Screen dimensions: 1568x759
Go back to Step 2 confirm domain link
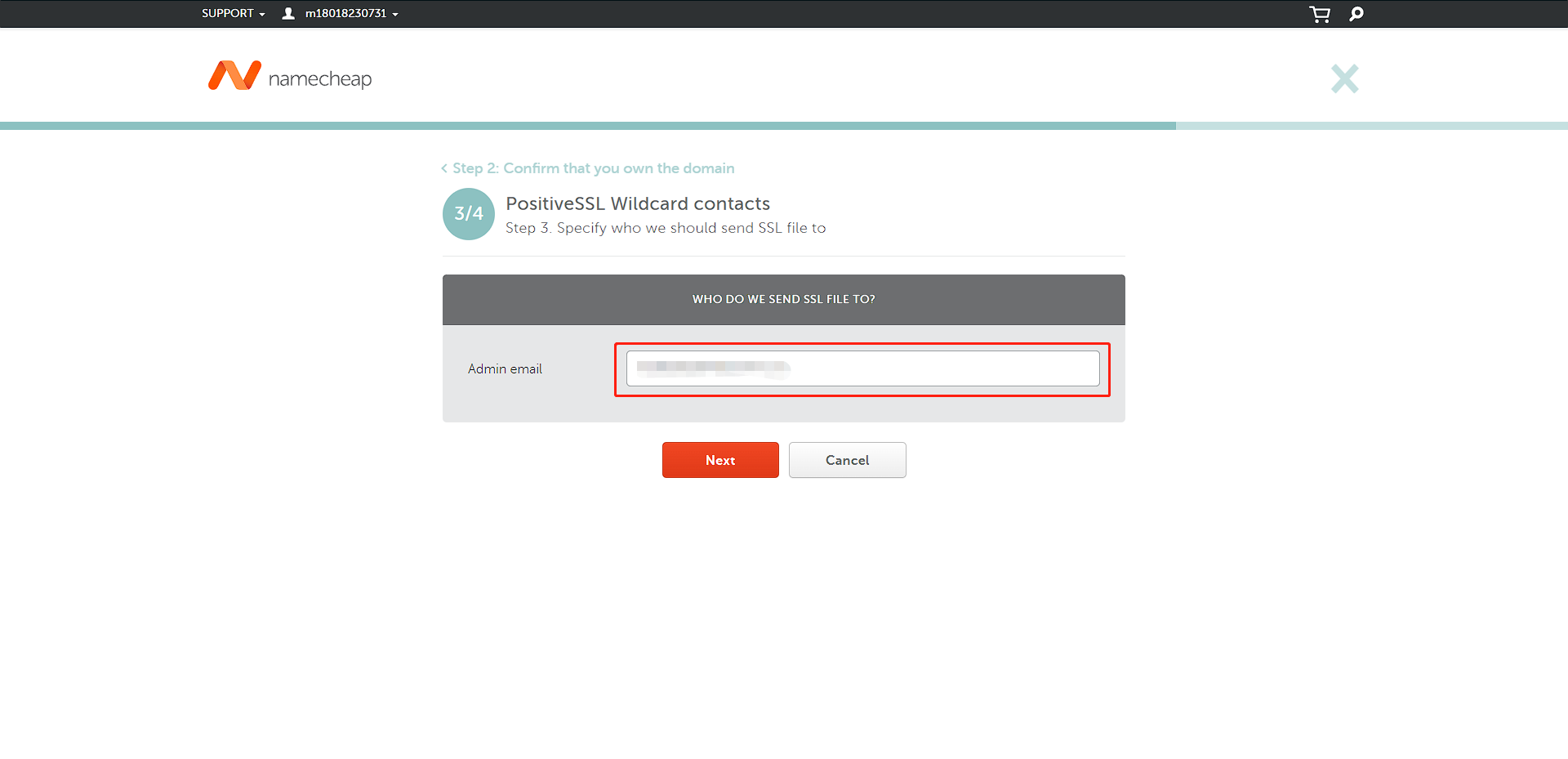pos(588,168)
